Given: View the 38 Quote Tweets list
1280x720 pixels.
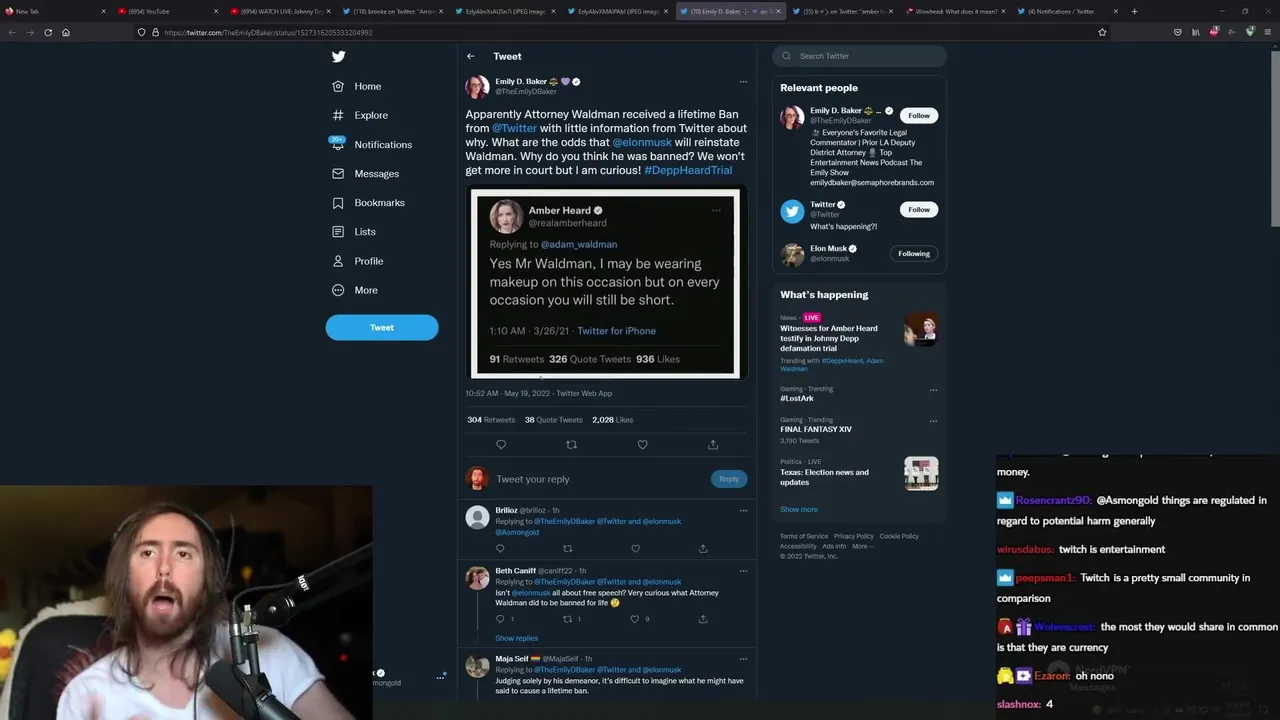Looking at the screenshot, I should 553,420.
